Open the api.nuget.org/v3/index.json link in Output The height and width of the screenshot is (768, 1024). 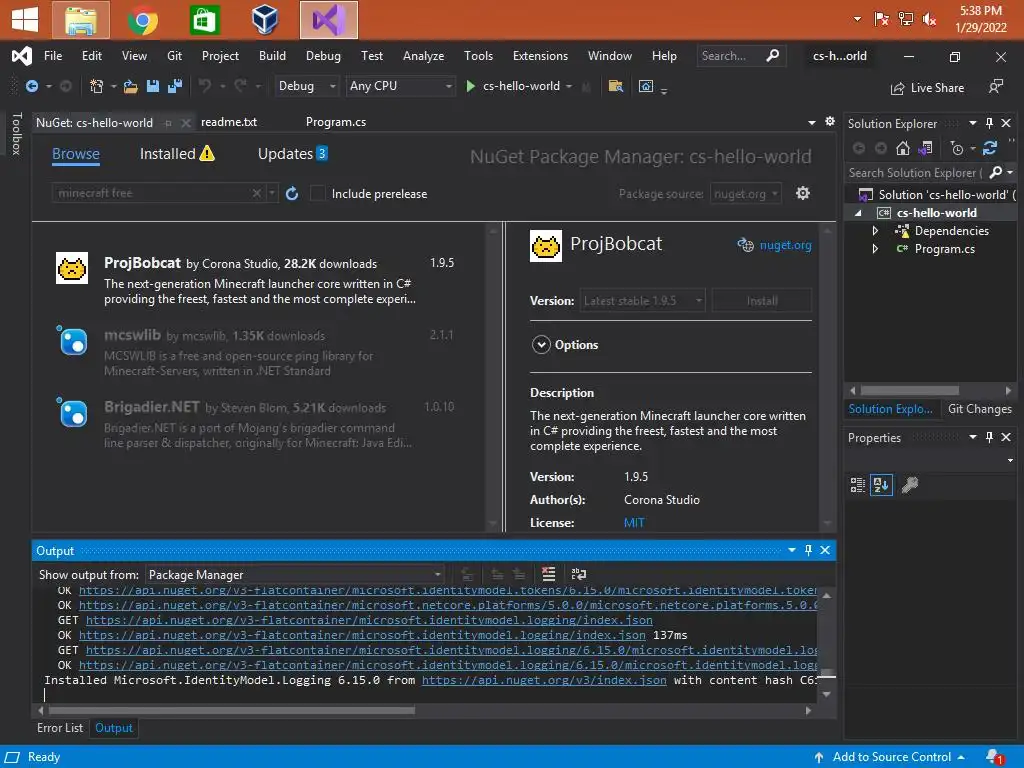tap(544, 680)
